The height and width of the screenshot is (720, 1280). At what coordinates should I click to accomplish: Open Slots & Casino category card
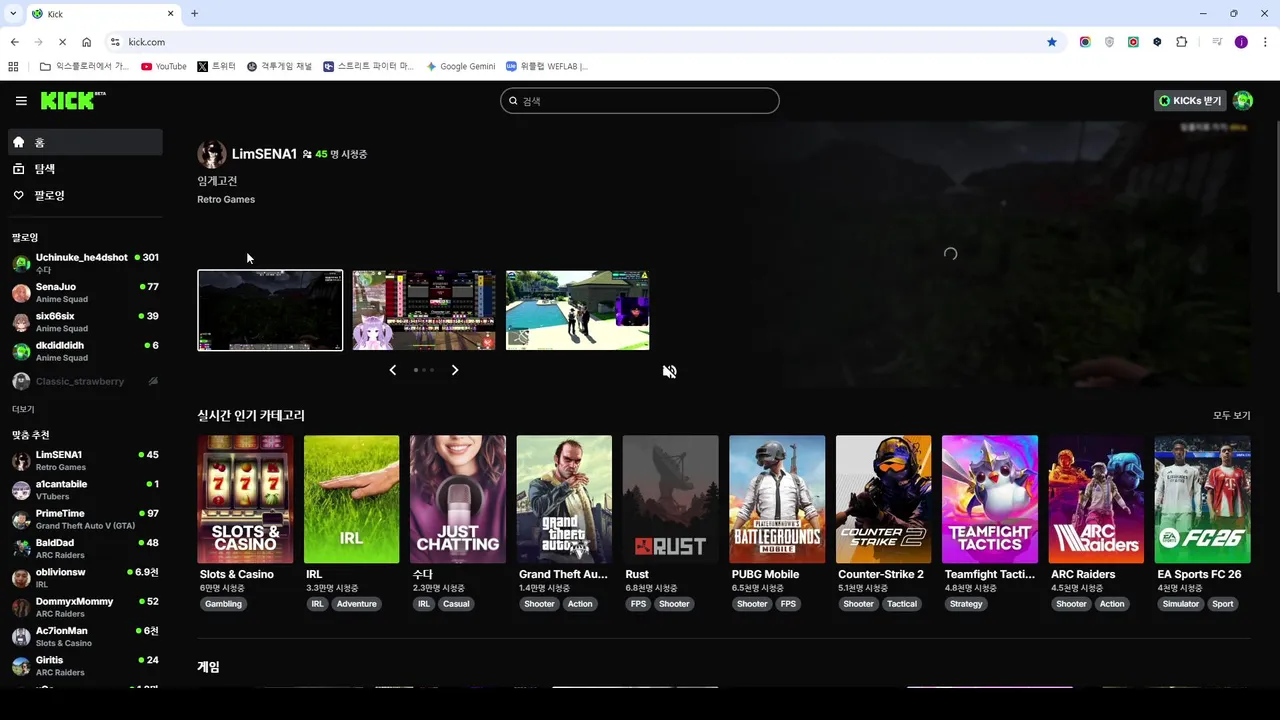pyautogui.click(x=245, y=499)
